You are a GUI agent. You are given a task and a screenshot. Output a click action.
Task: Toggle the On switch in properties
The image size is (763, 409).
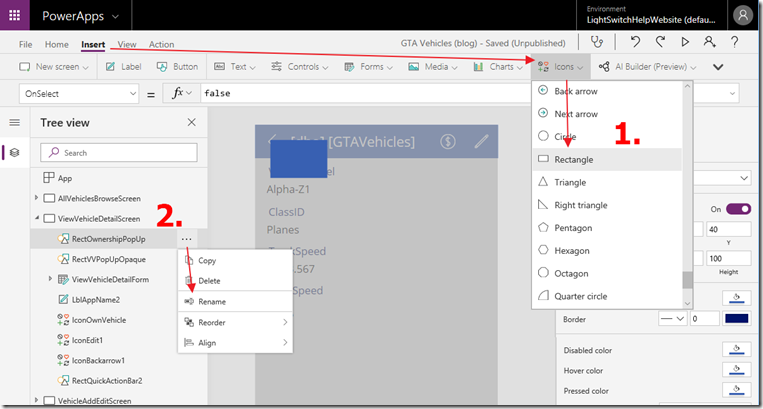pos(738,209)
